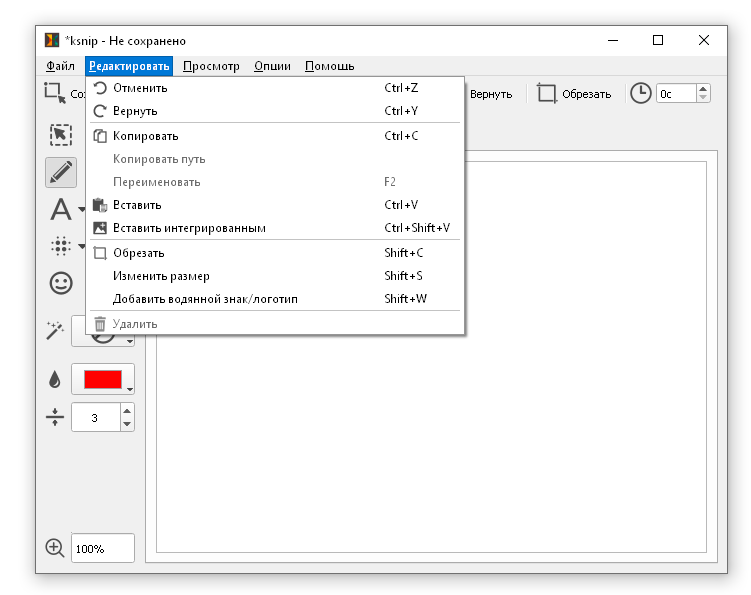
Task: Click the ksnip application icon in title bar
Action: click(52, 40)
